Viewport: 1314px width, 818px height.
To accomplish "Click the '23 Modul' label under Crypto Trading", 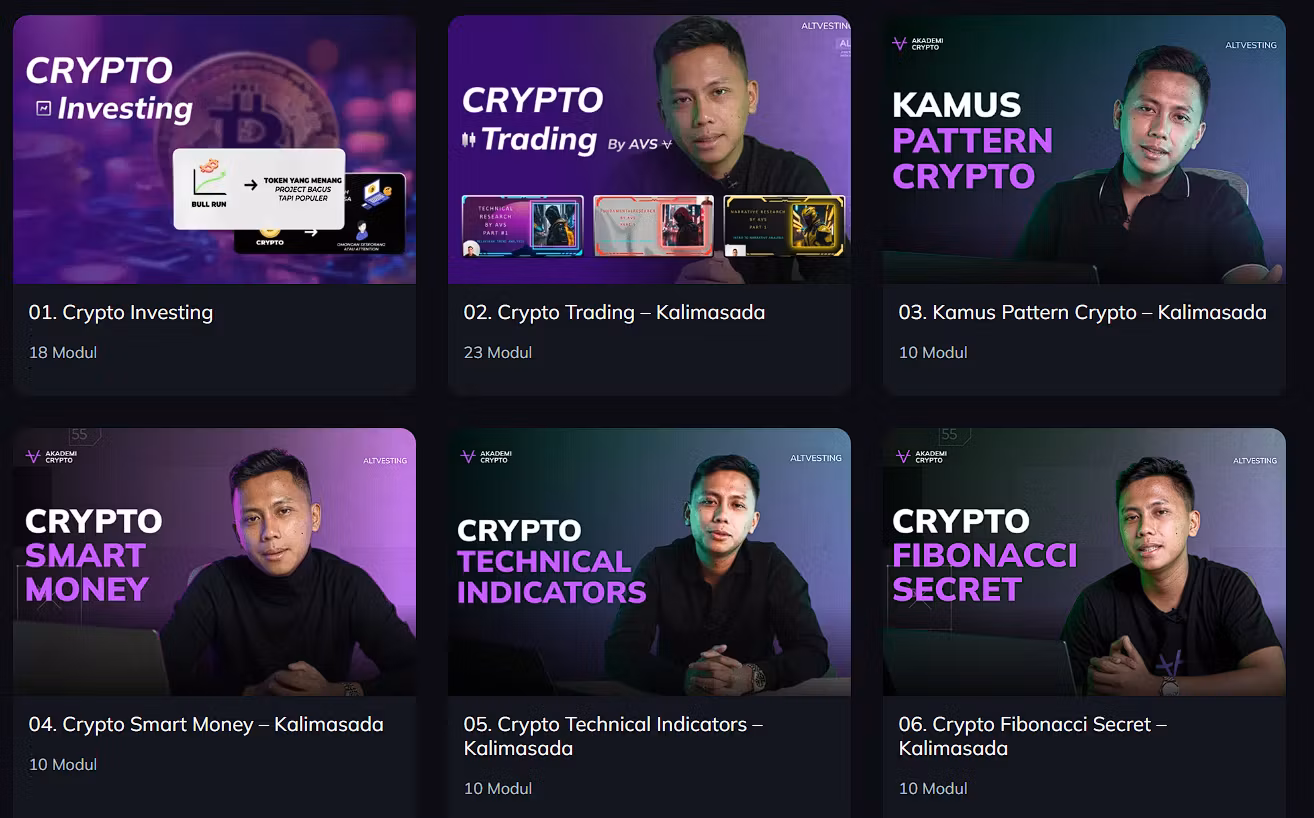I will pos(498,352).
